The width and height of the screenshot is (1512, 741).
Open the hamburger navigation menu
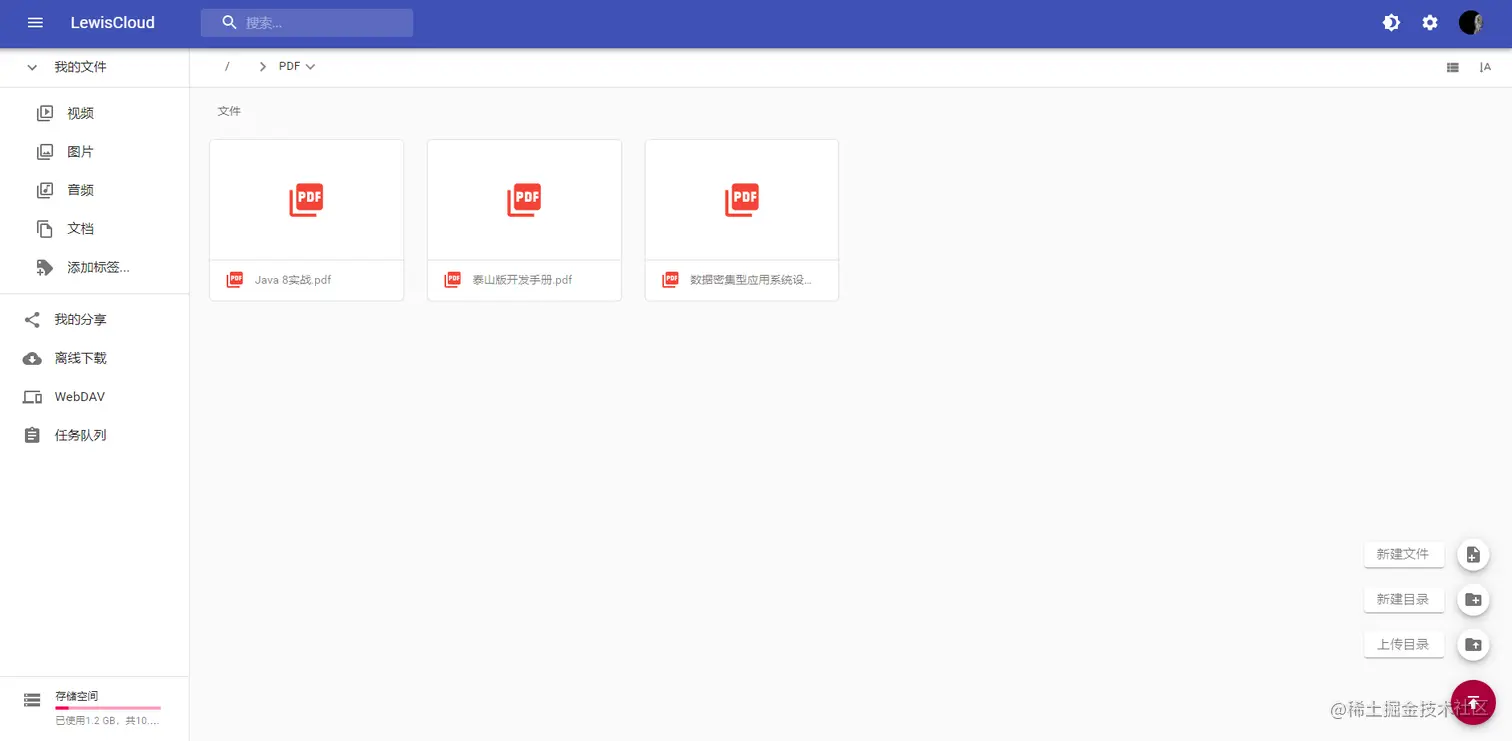[35, 23]
